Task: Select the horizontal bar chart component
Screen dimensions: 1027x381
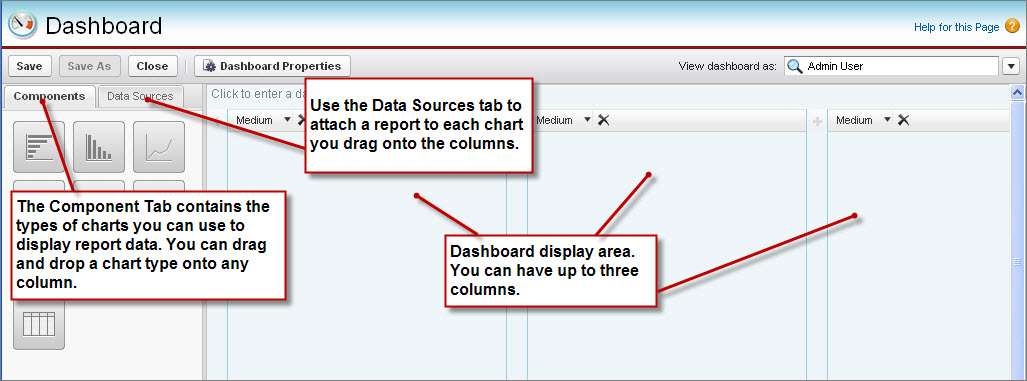Action: (x=39, y=147)
